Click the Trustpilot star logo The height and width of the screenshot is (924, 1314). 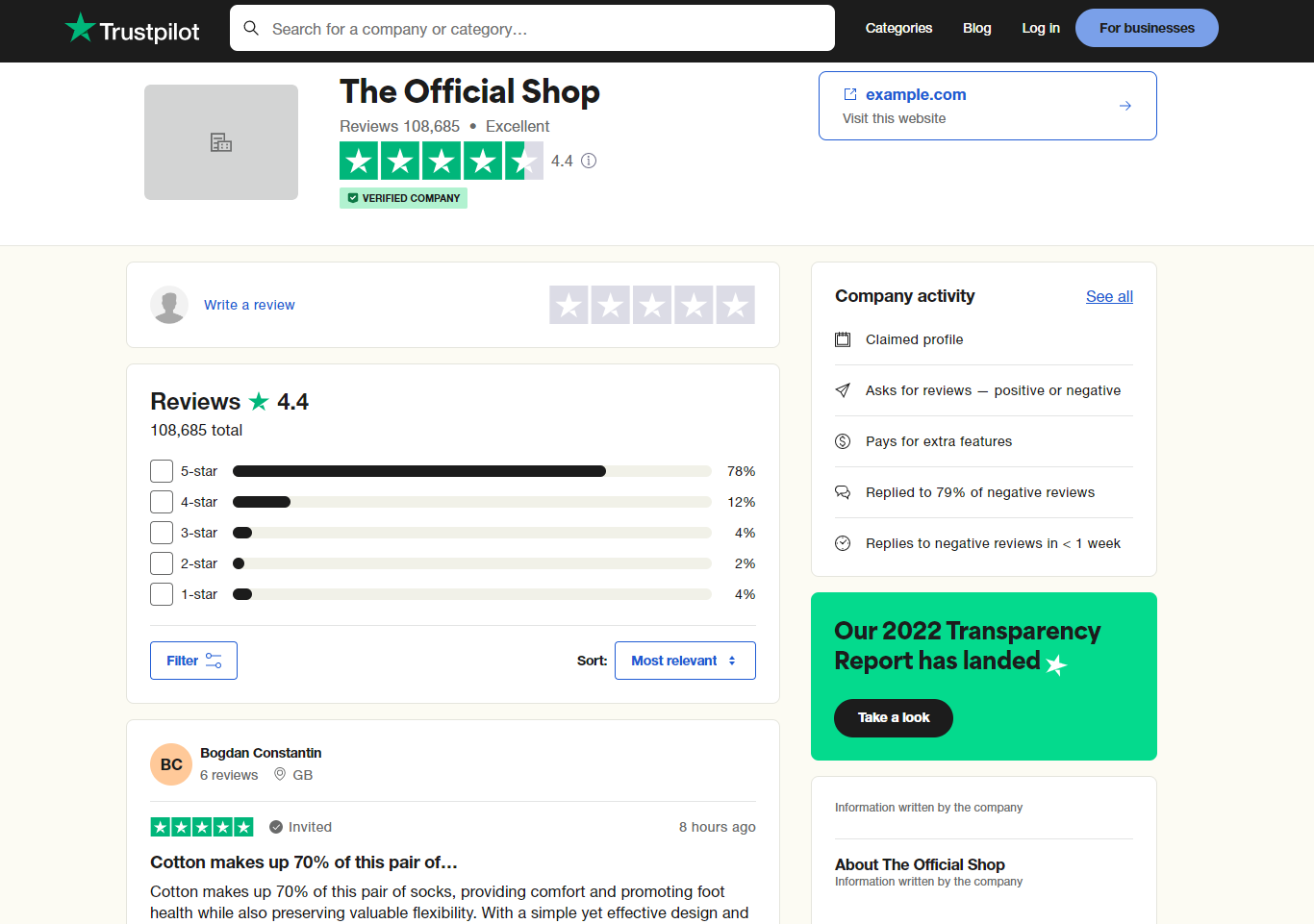point(81,28)
